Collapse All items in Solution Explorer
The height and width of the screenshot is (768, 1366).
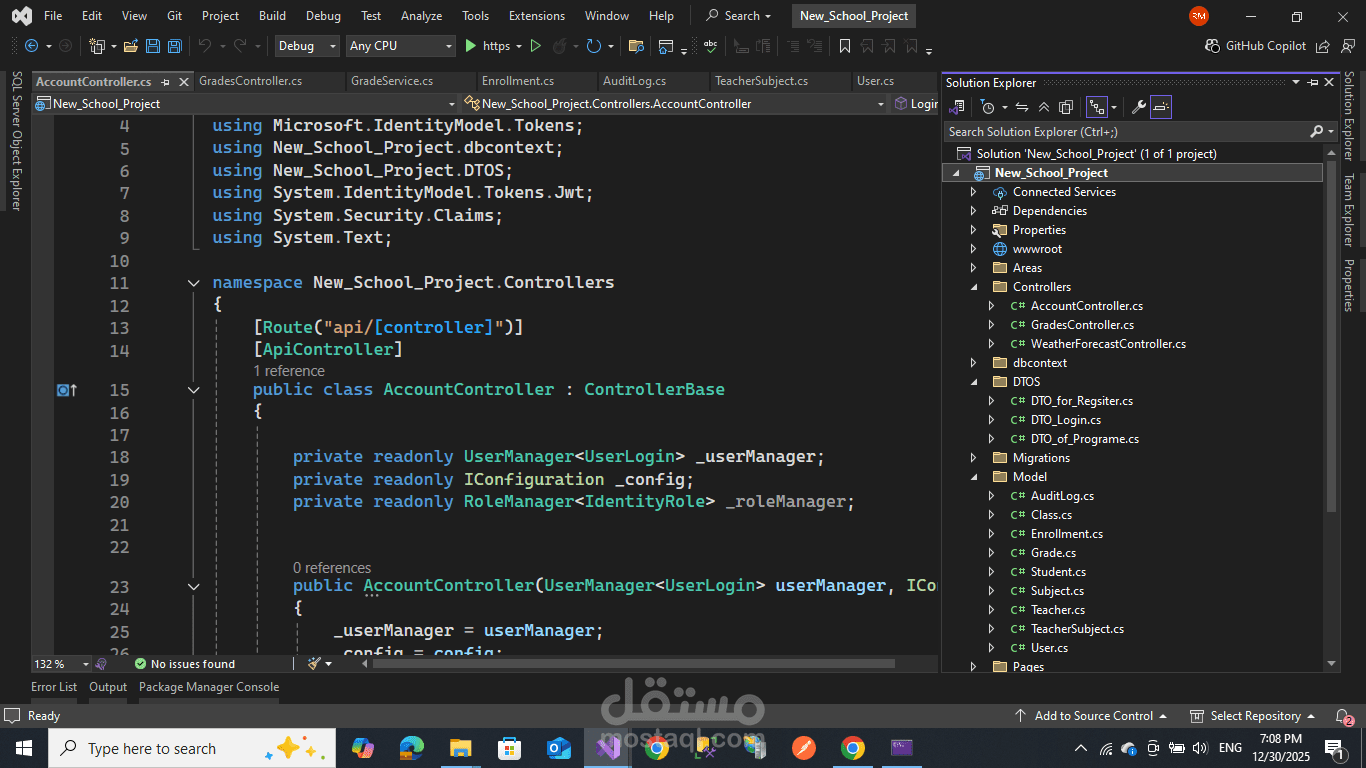(1044, 106)
